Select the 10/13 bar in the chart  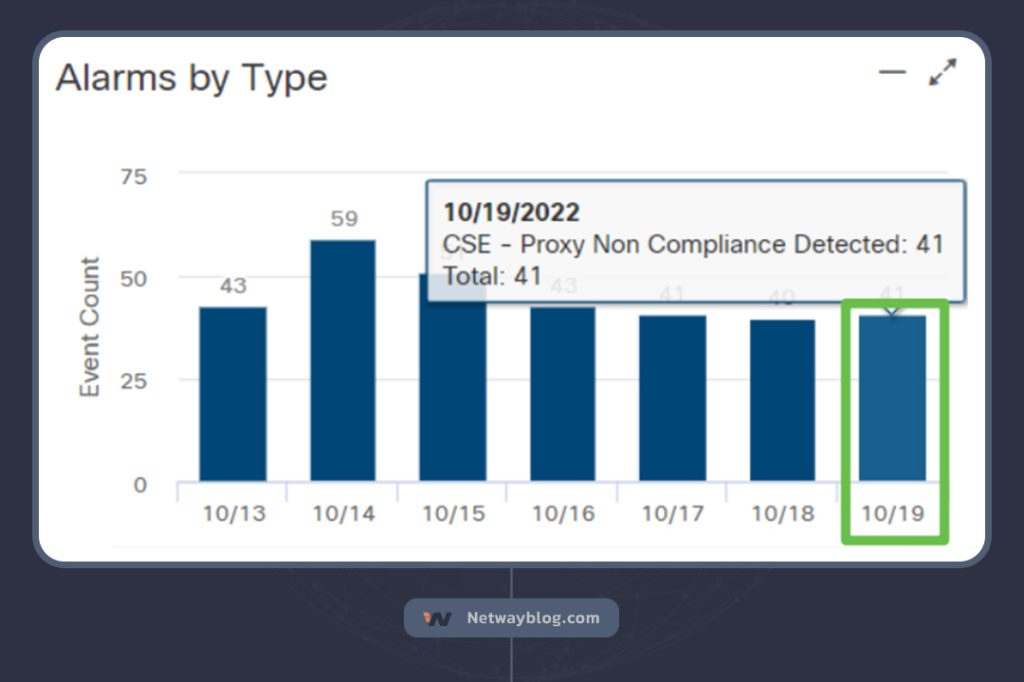point(233,393)
